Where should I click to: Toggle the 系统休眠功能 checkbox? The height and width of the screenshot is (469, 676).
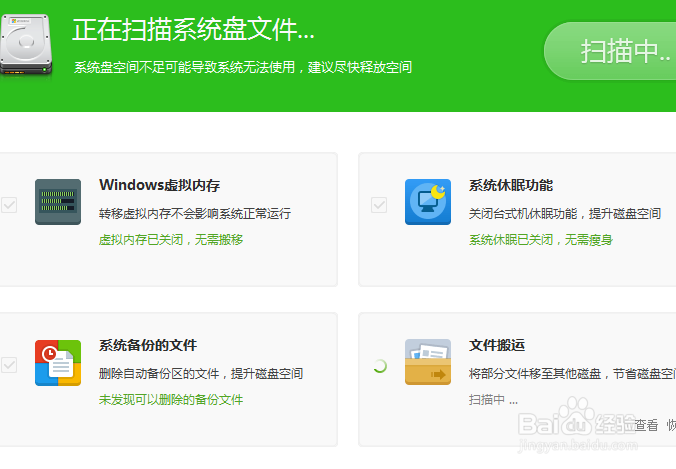click(x=379, y=205)
